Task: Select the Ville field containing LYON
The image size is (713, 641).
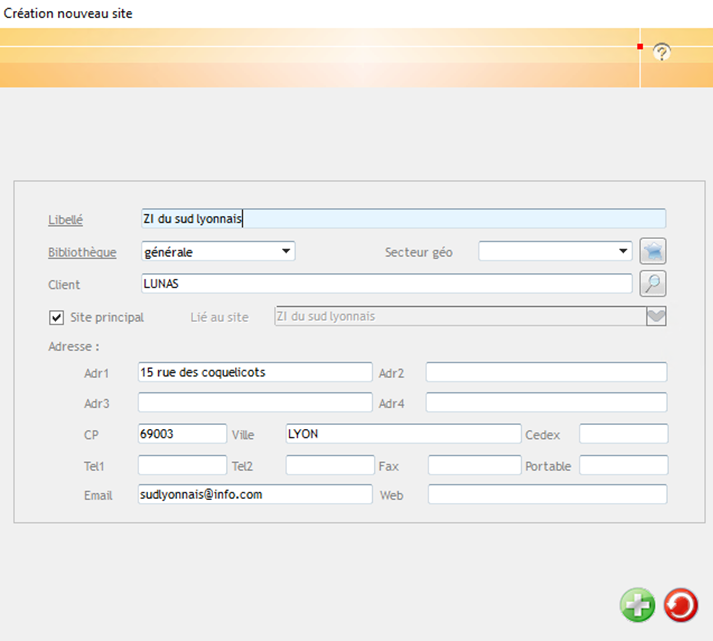Action: 403,434
